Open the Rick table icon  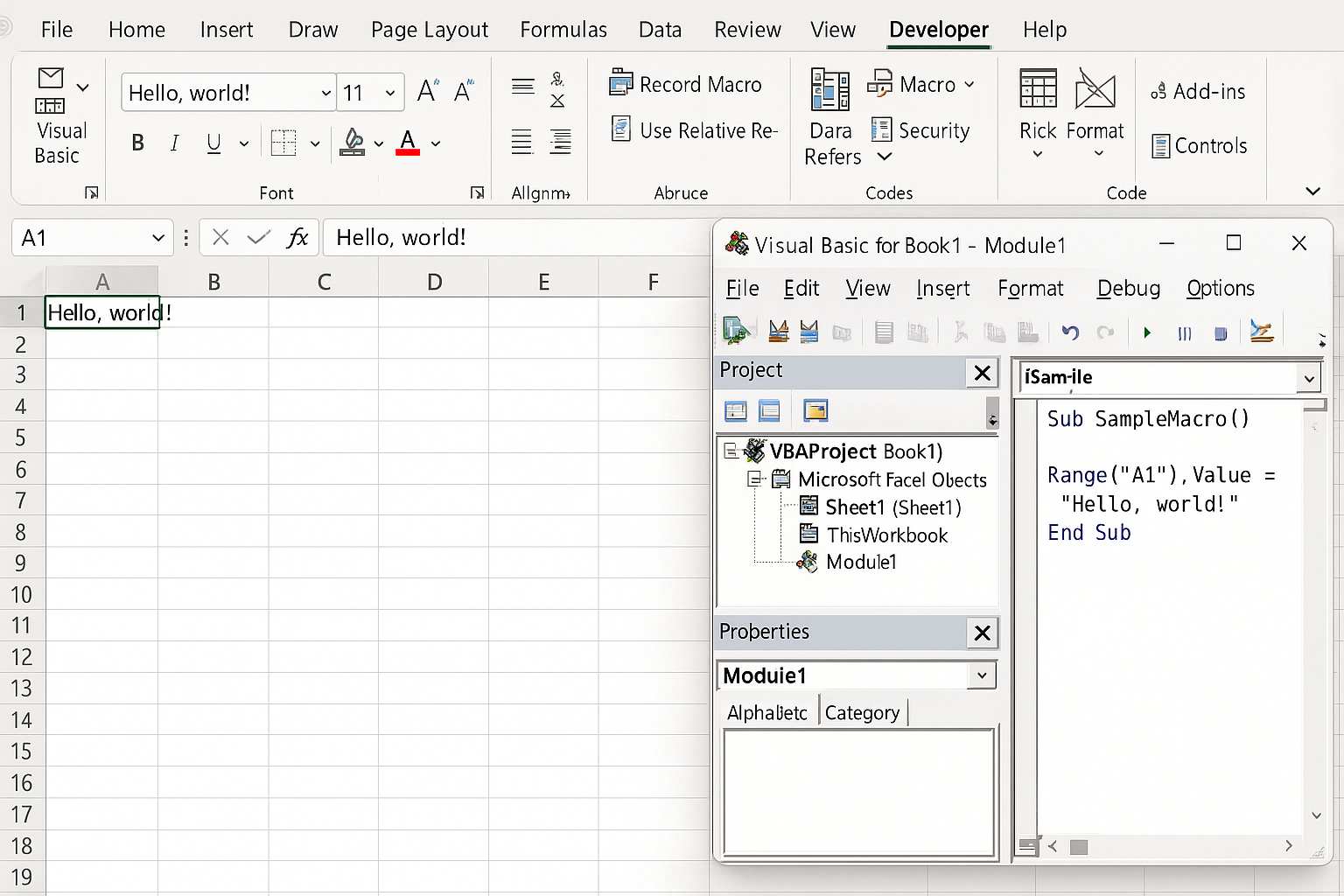pyautogui.click(x=1039, y=89)
